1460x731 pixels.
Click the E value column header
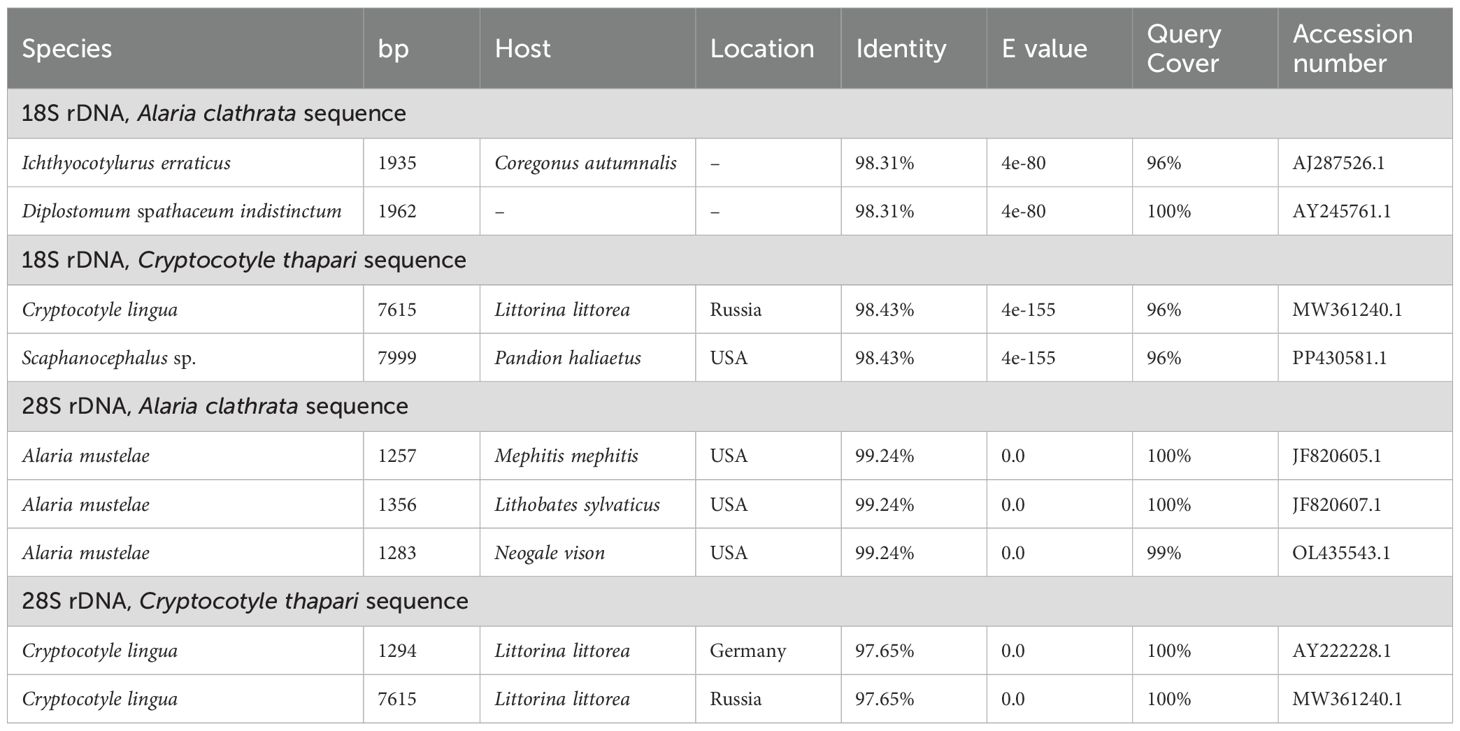(1044, 49)
